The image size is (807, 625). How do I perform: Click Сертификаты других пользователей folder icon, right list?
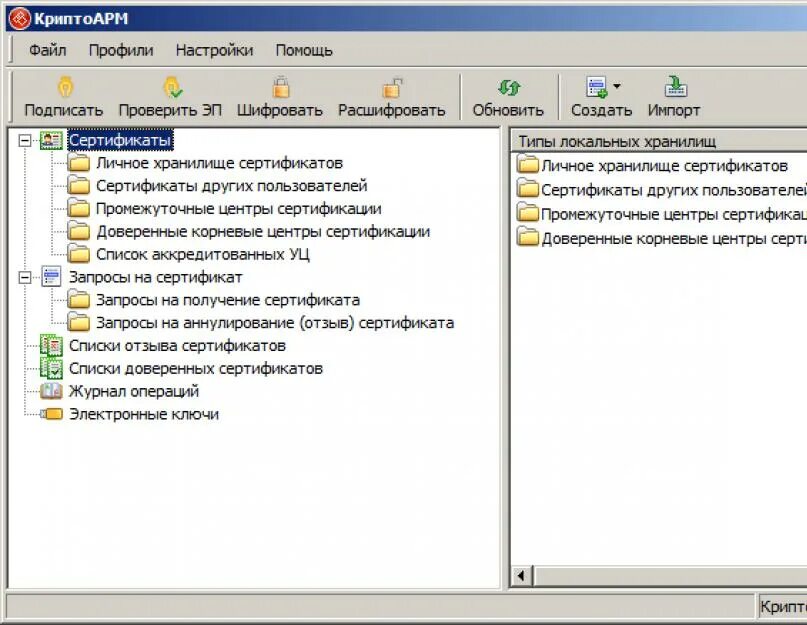point(527,189)
